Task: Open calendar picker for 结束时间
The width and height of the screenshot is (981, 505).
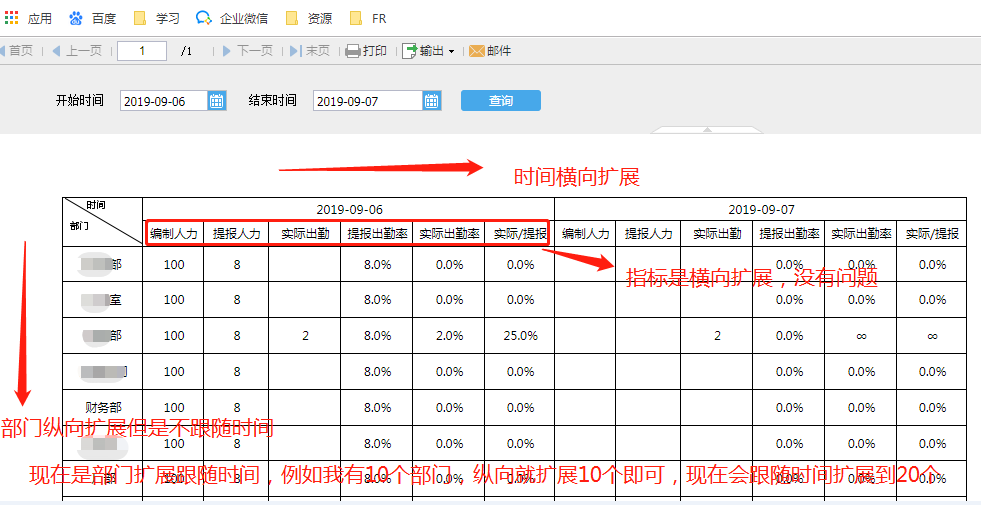Action: 431,101
